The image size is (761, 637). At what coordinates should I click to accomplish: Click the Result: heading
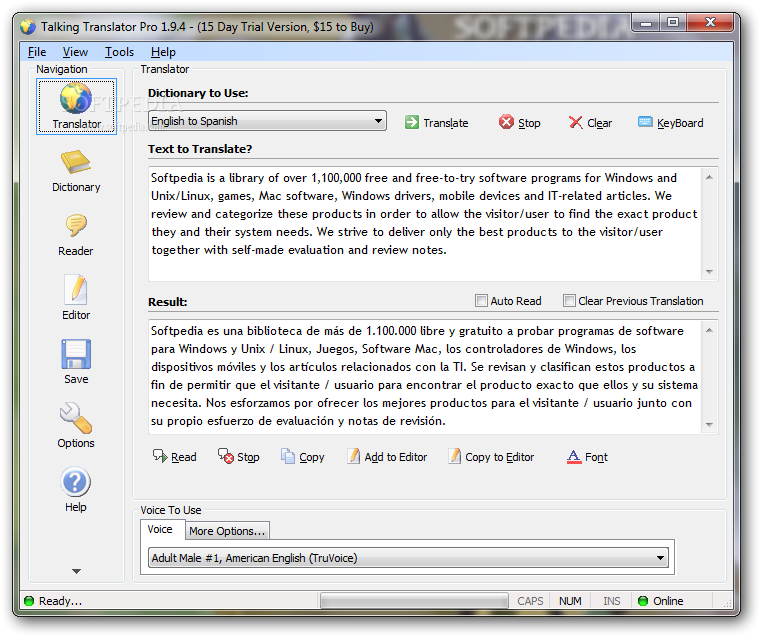167,302
